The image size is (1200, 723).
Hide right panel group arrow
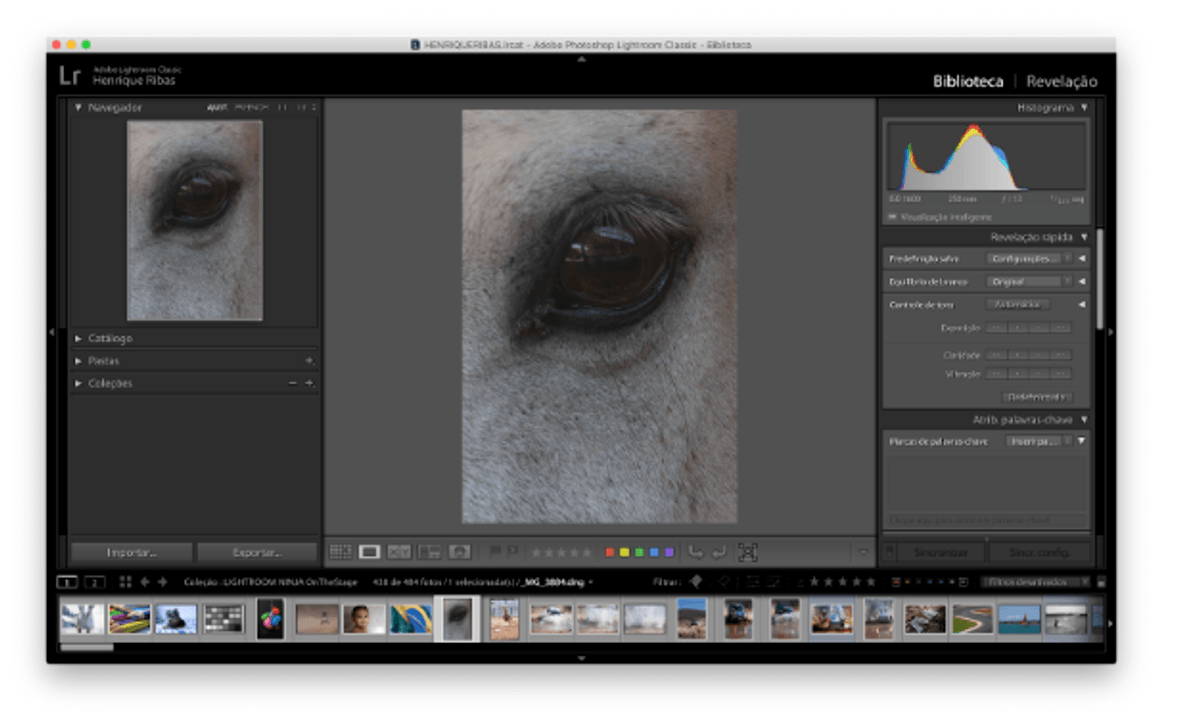click(x=1110, y=332)
